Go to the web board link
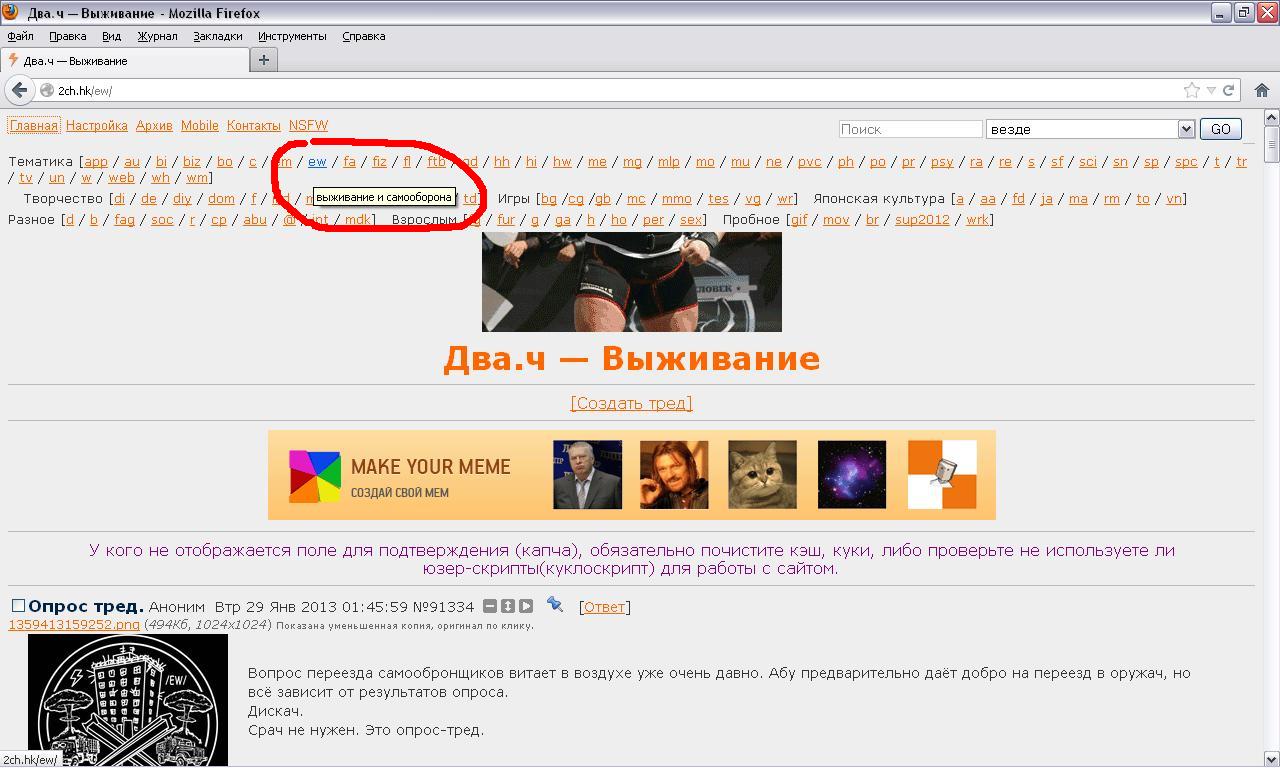The image size is (1280, 768). point(121,178)
